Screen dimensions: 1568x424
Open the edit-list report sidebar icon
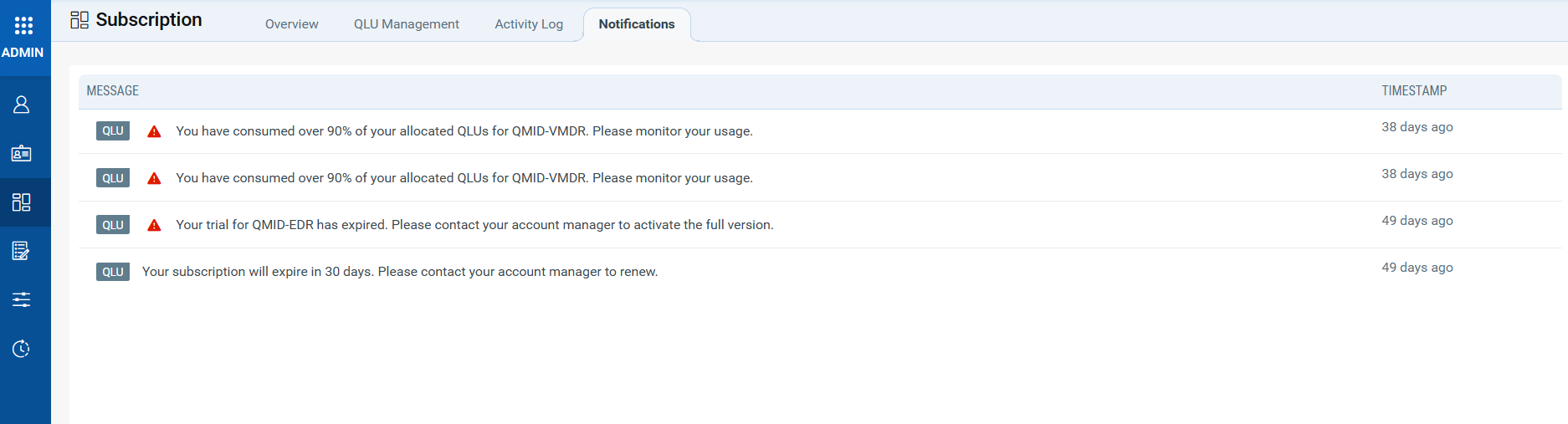[22, 251]
